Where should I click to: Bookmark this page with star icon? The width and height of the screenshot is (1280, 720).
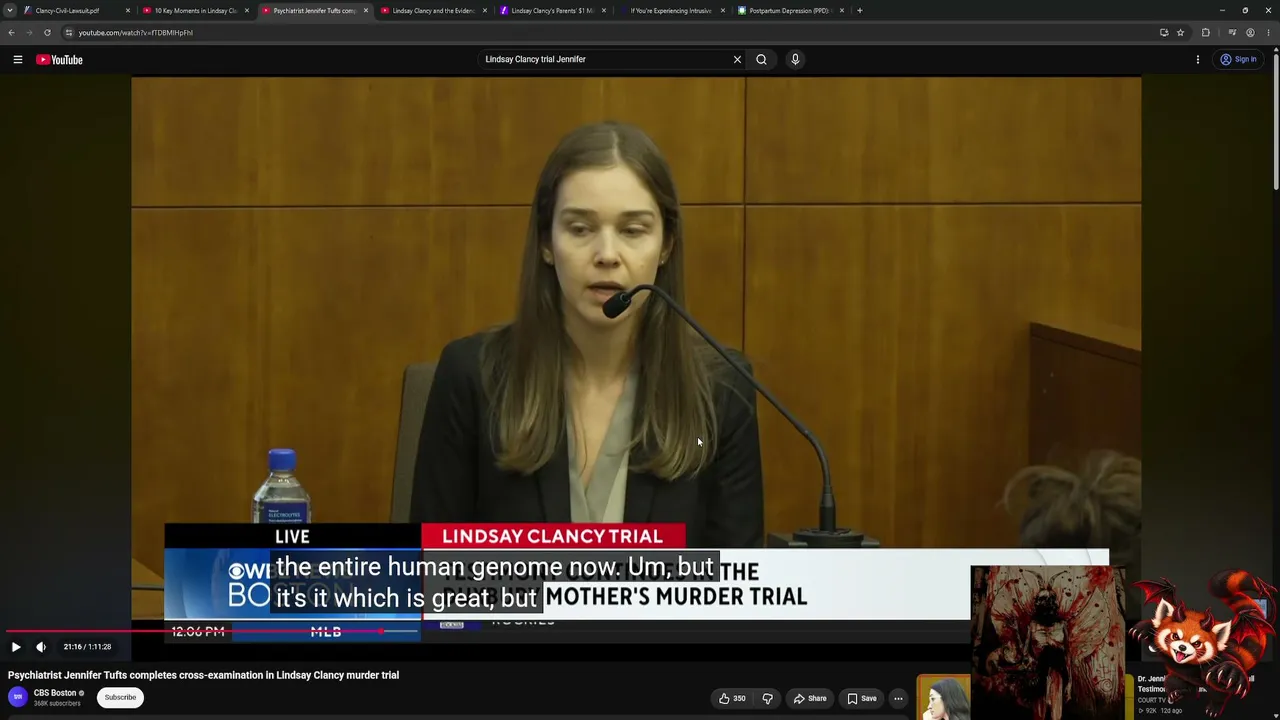click(x=1180, y=33)
